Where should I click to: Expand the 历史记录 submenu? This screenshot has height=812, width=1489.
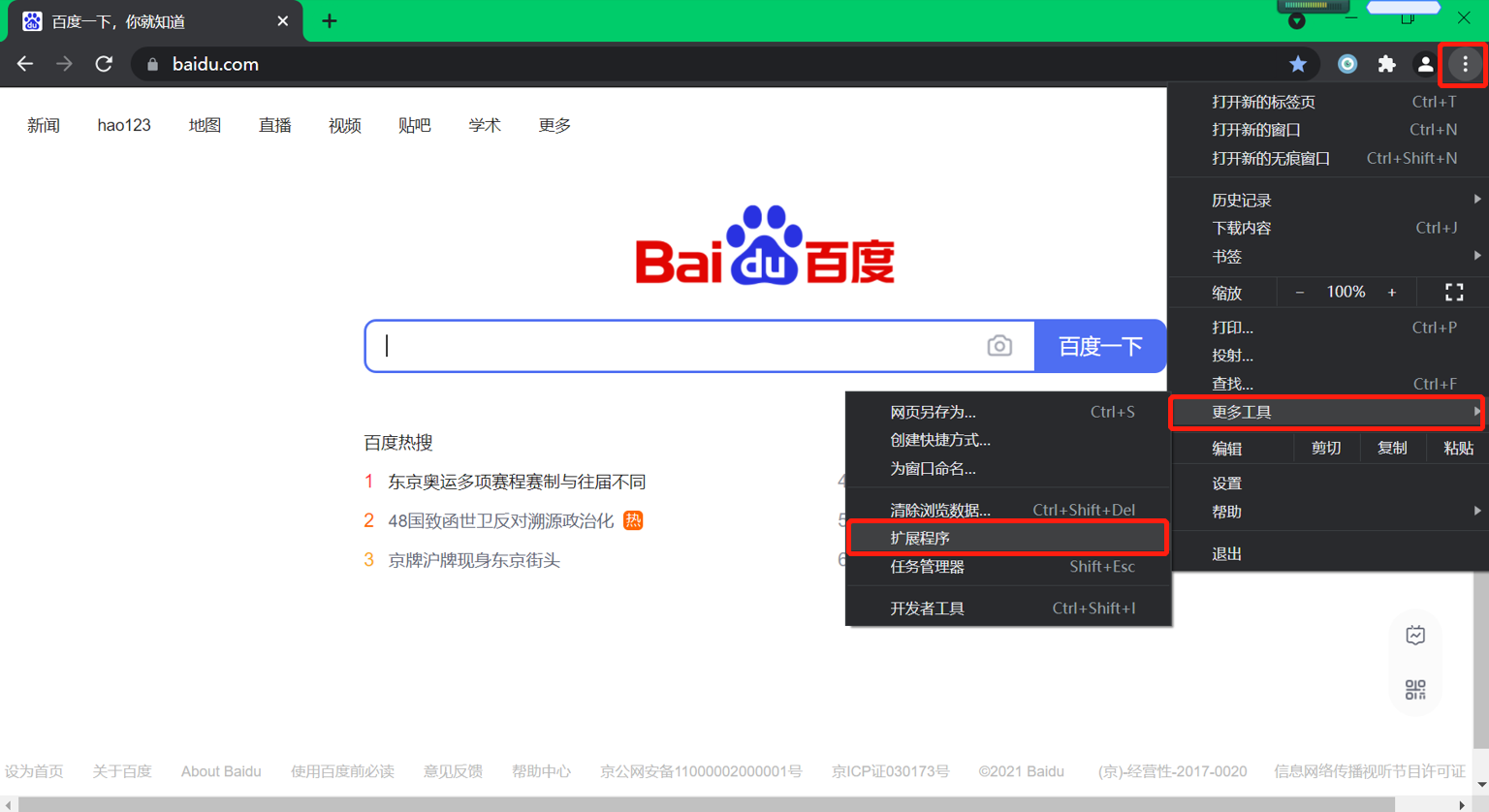click(1327, 200)
